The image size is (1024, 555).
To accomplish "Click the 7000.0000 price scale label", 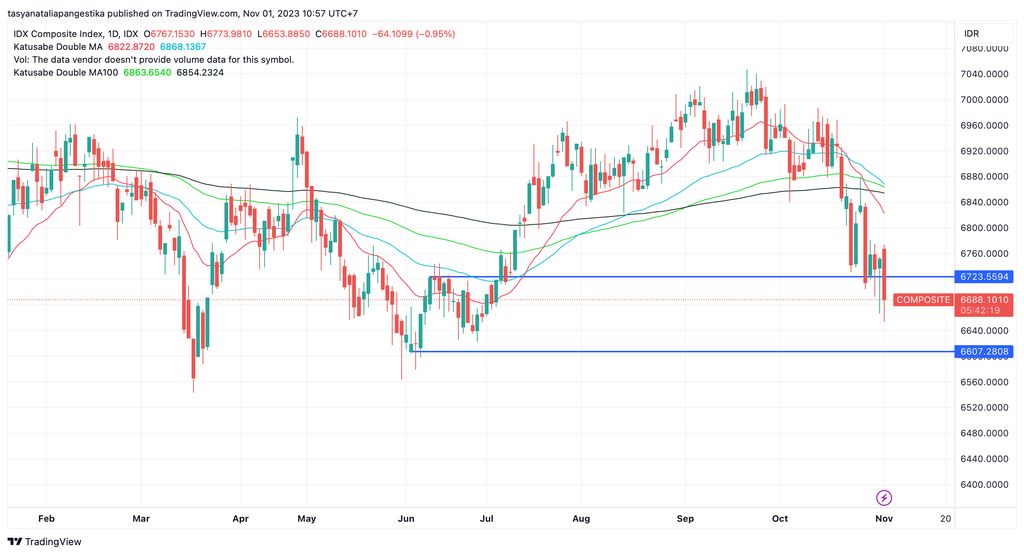I will click(x=984, y=99).
